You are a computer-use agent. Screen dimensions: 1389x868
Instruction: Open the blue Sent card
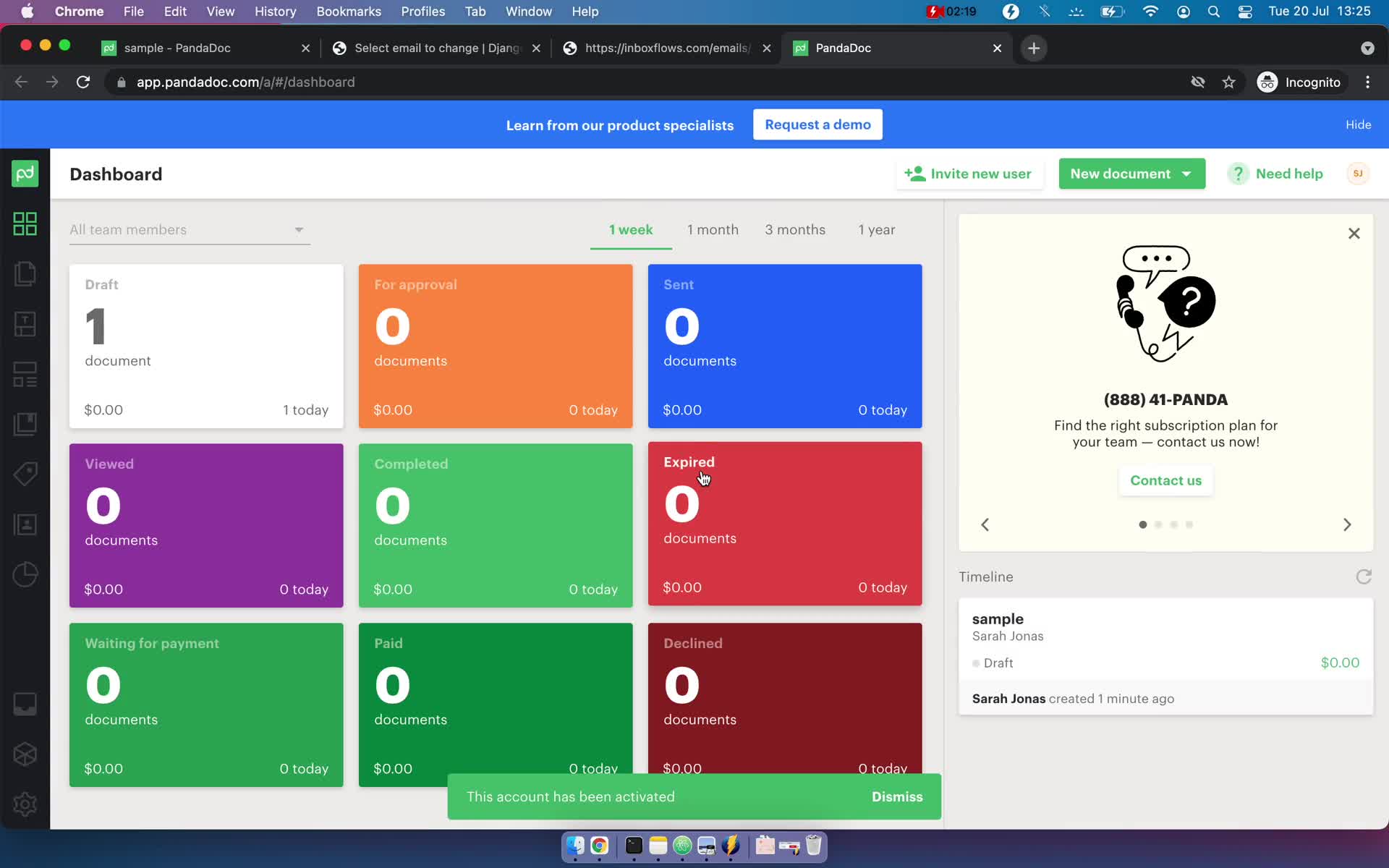click(x=785, y=346)
